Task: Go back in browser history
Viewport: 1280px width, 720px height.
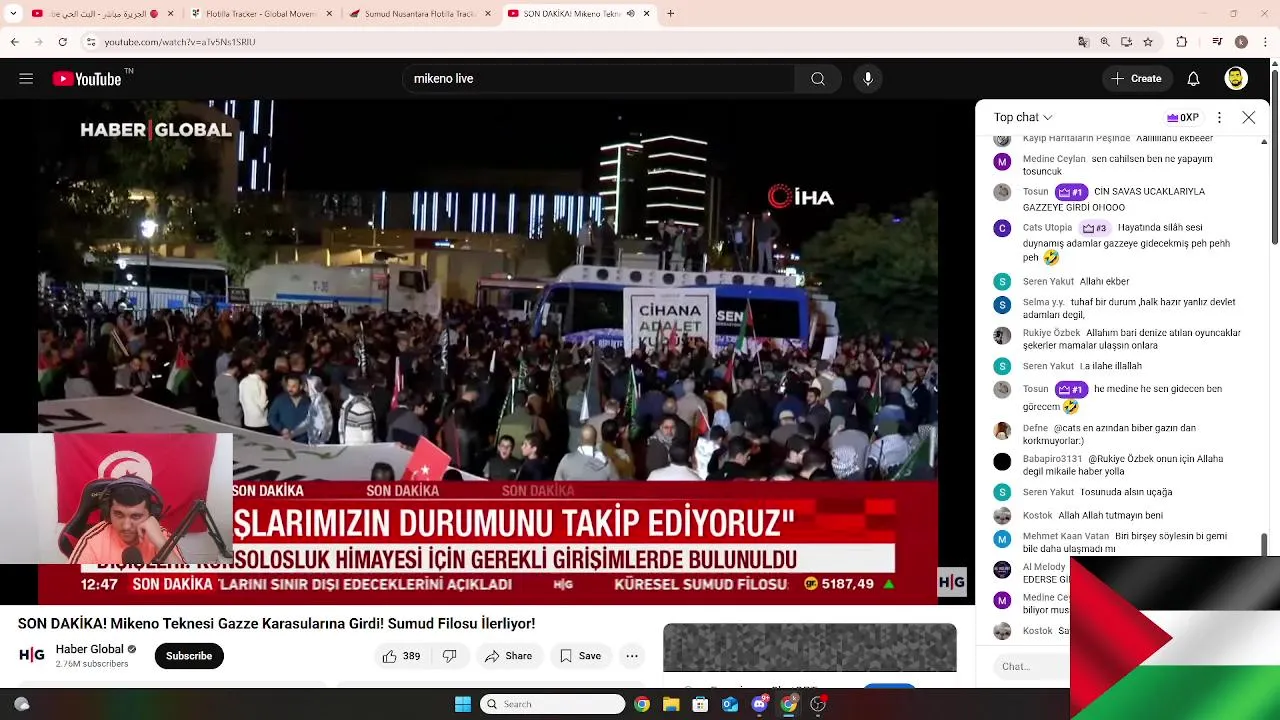Action: pos(14,42)
